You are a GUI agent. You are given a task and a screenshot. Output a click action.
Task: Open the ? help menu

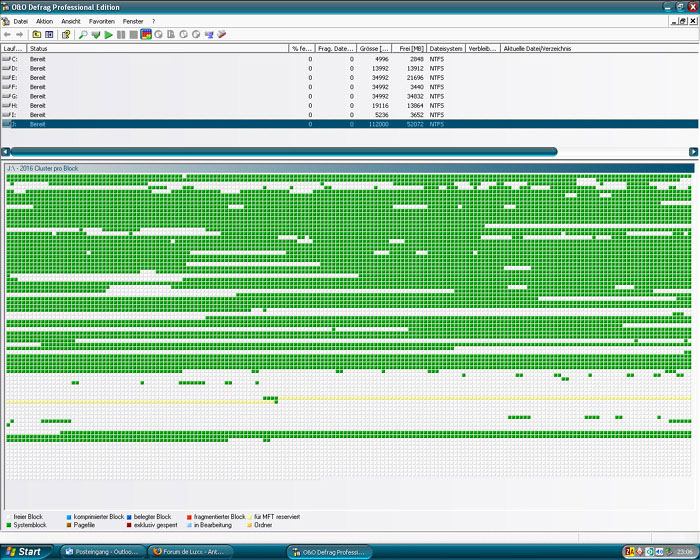tap(153, 21)
